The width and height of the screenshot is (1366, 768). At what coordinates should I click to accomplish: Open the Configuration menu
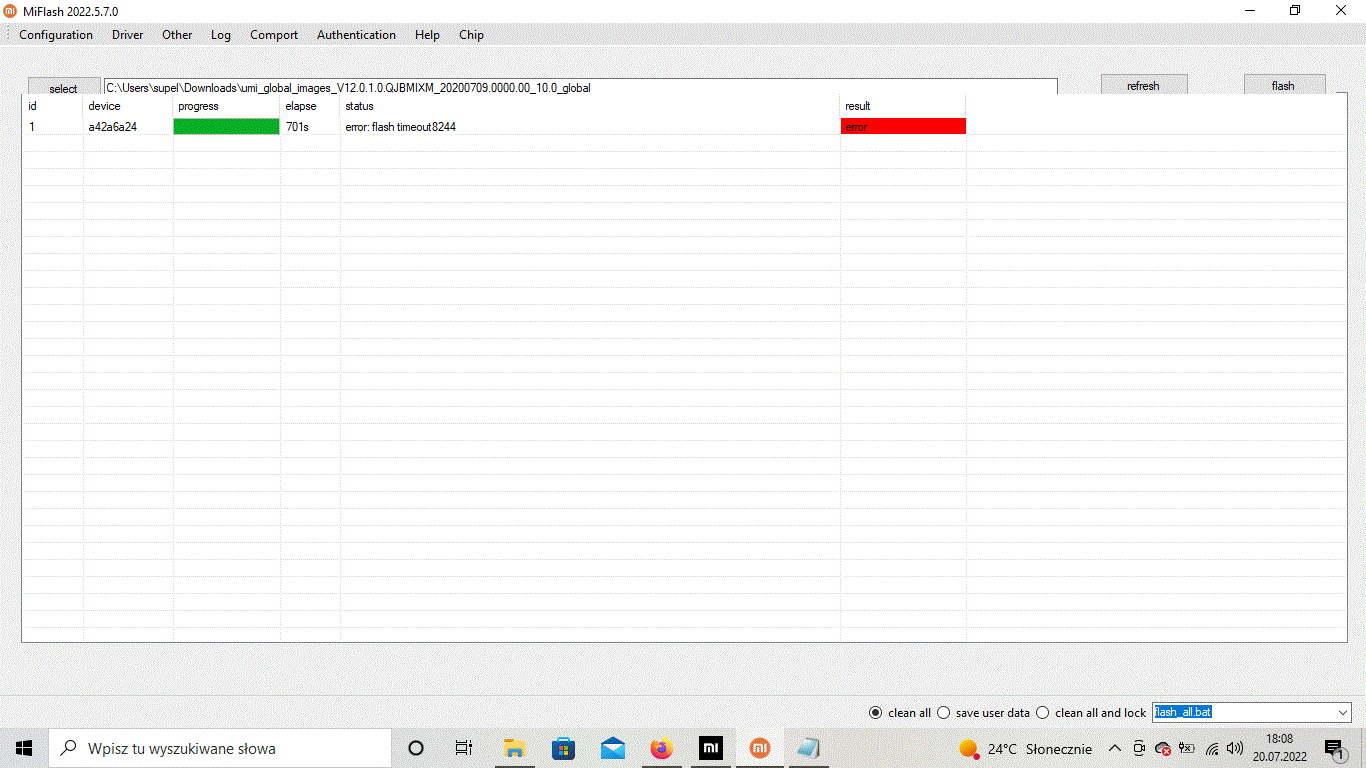56,35
